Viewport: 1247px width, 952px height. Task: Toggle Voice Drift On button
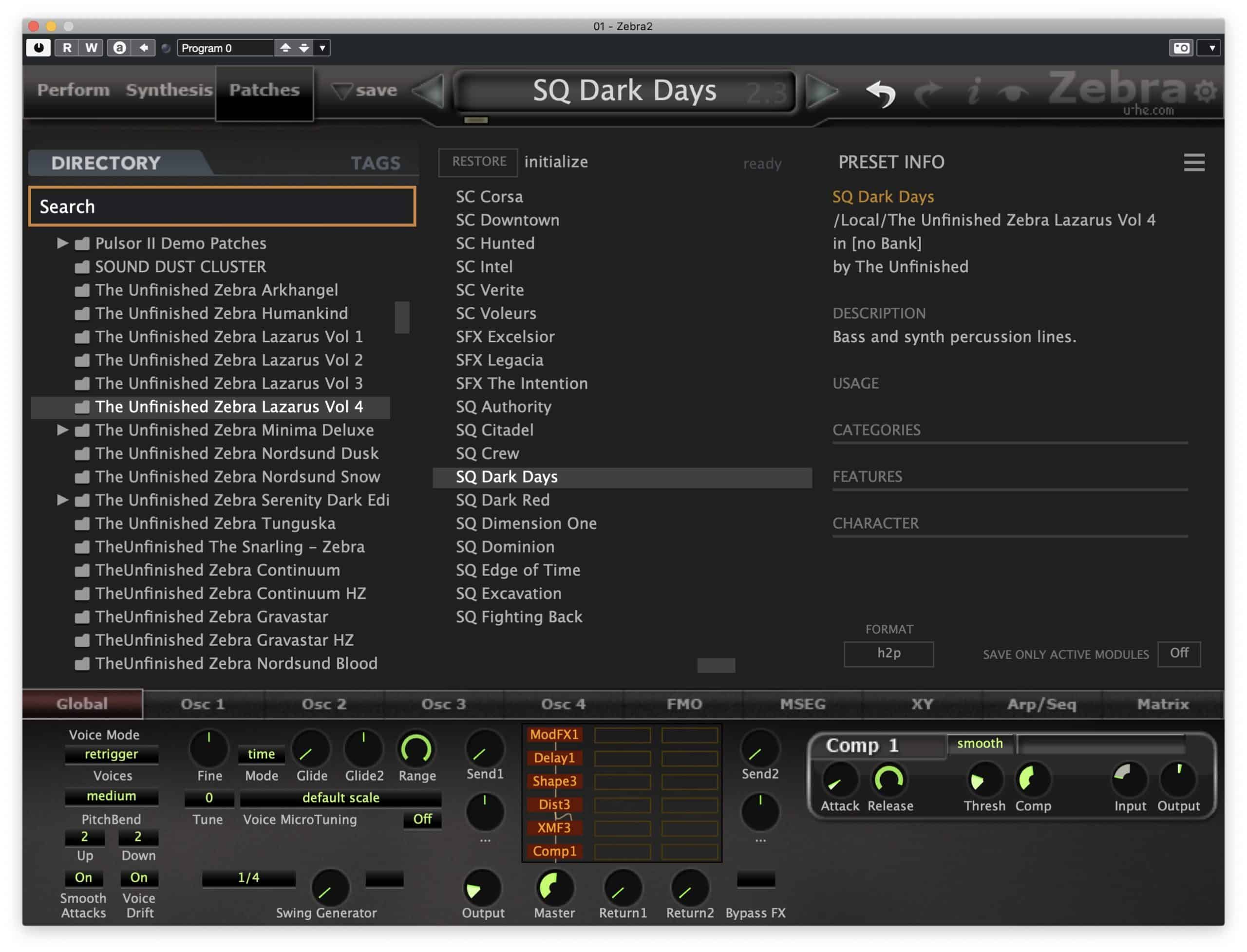point(139,878)
